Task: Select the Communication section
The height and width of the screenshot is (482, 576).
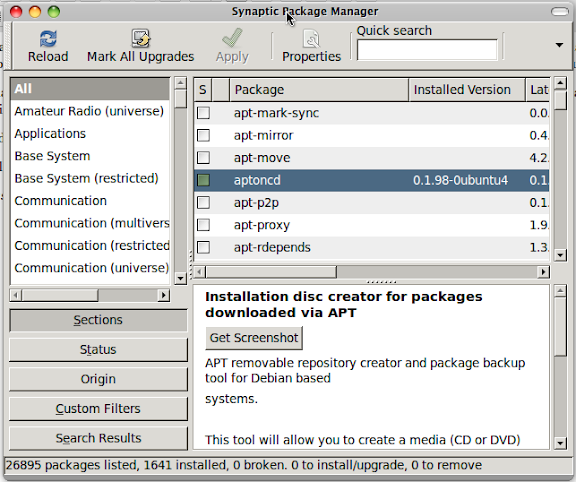Action: point(90,201)
